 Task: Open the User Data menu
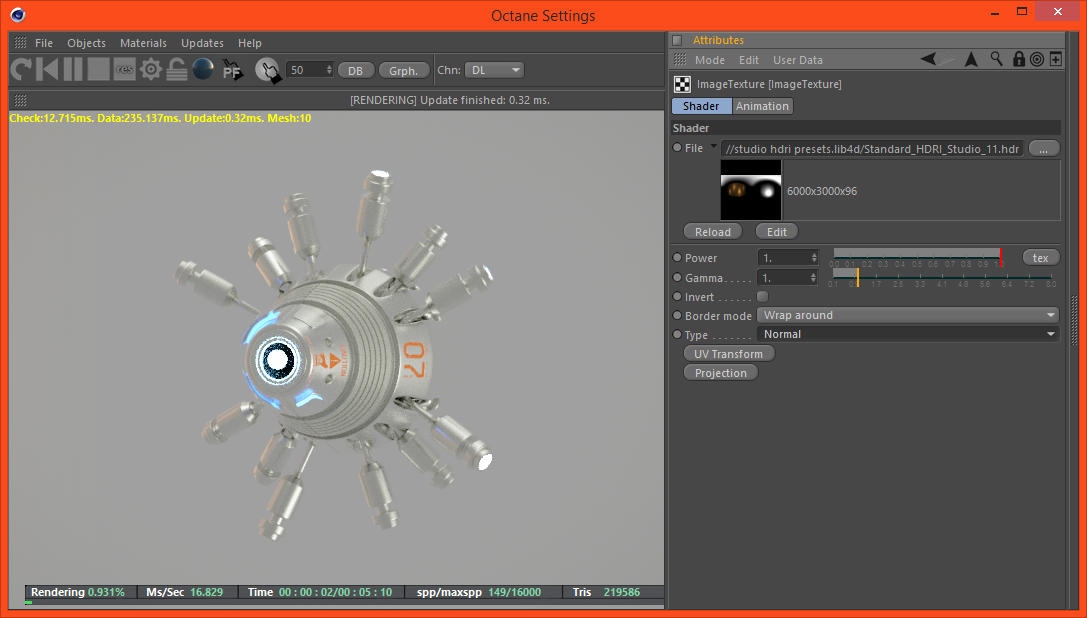(797, 60)
